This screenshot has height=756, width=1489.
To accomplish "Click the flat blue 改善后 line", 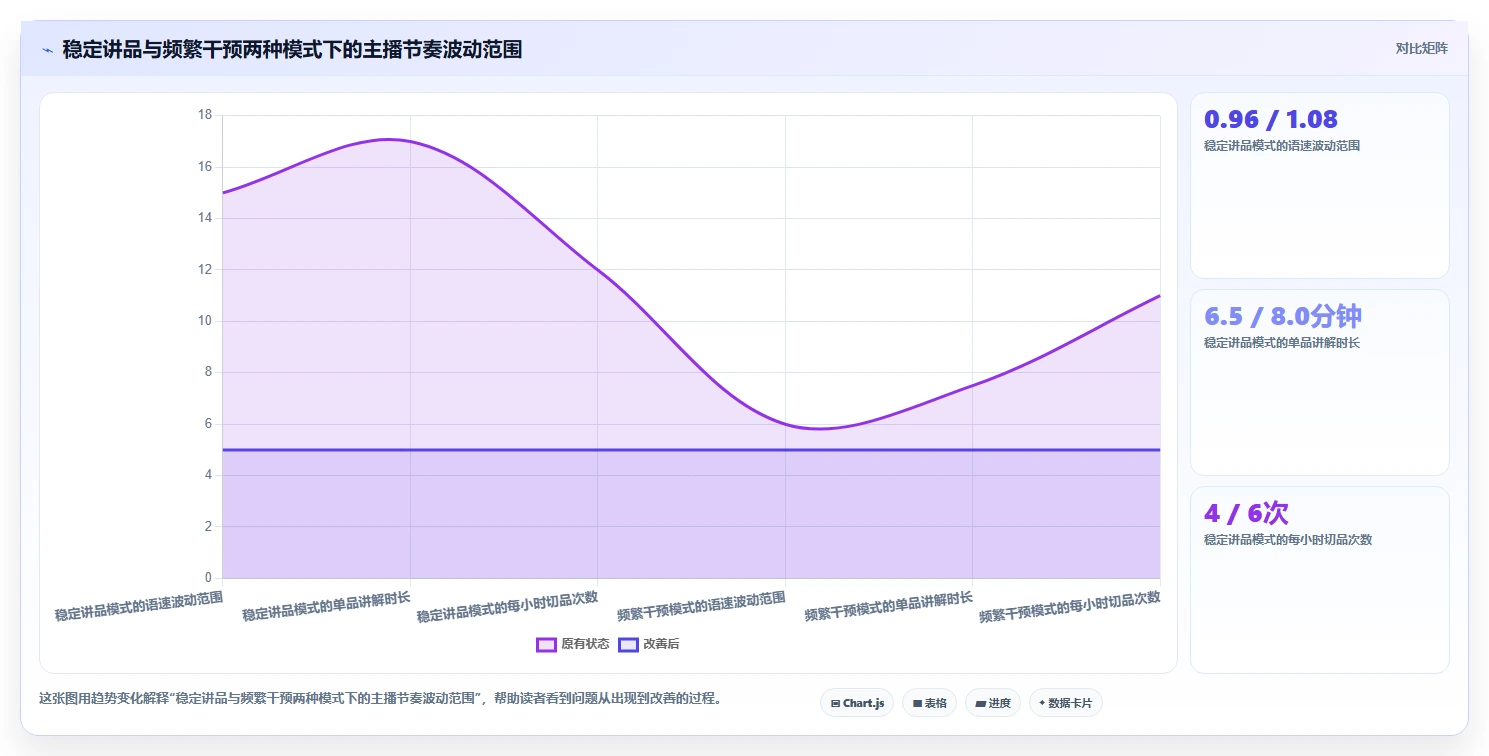I will 691,450.
